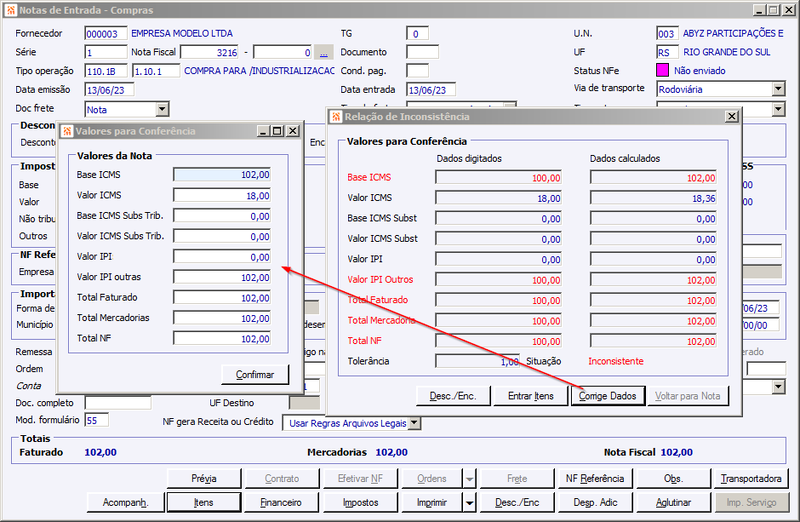Click the Voltar para Nota button
Screen dimensions: 800x522
tap(687, 396)
